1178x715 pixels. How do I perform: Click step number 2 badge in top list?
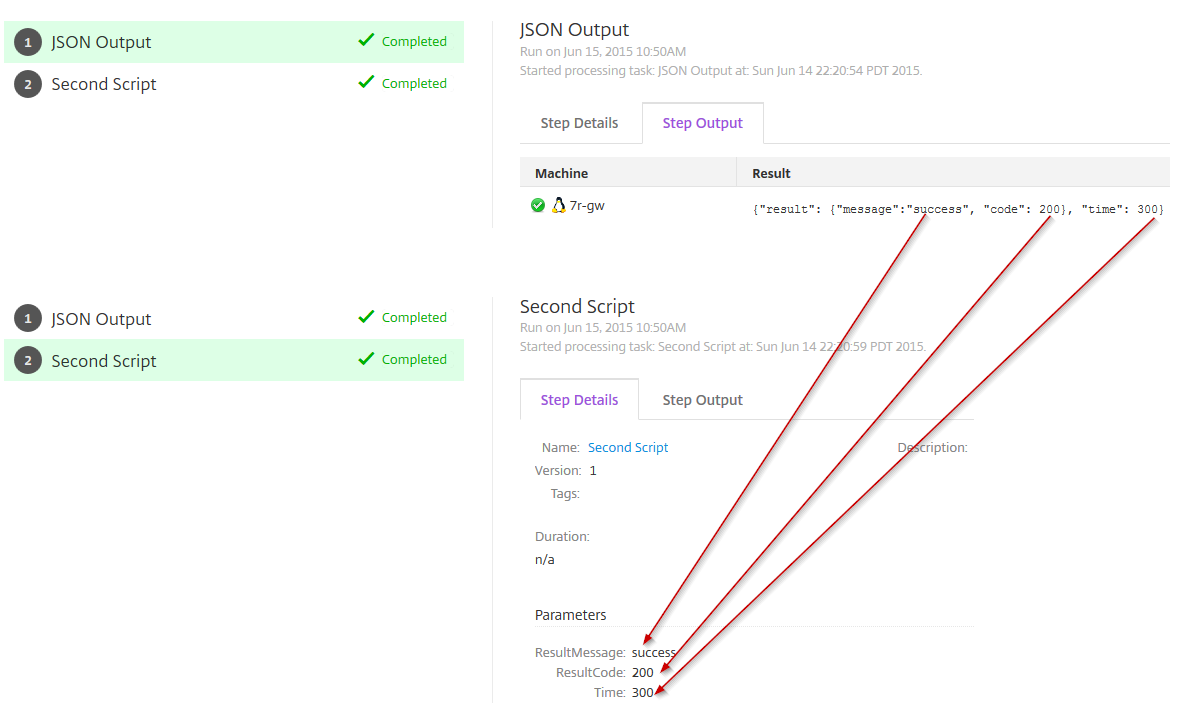(x=28, y=84)
